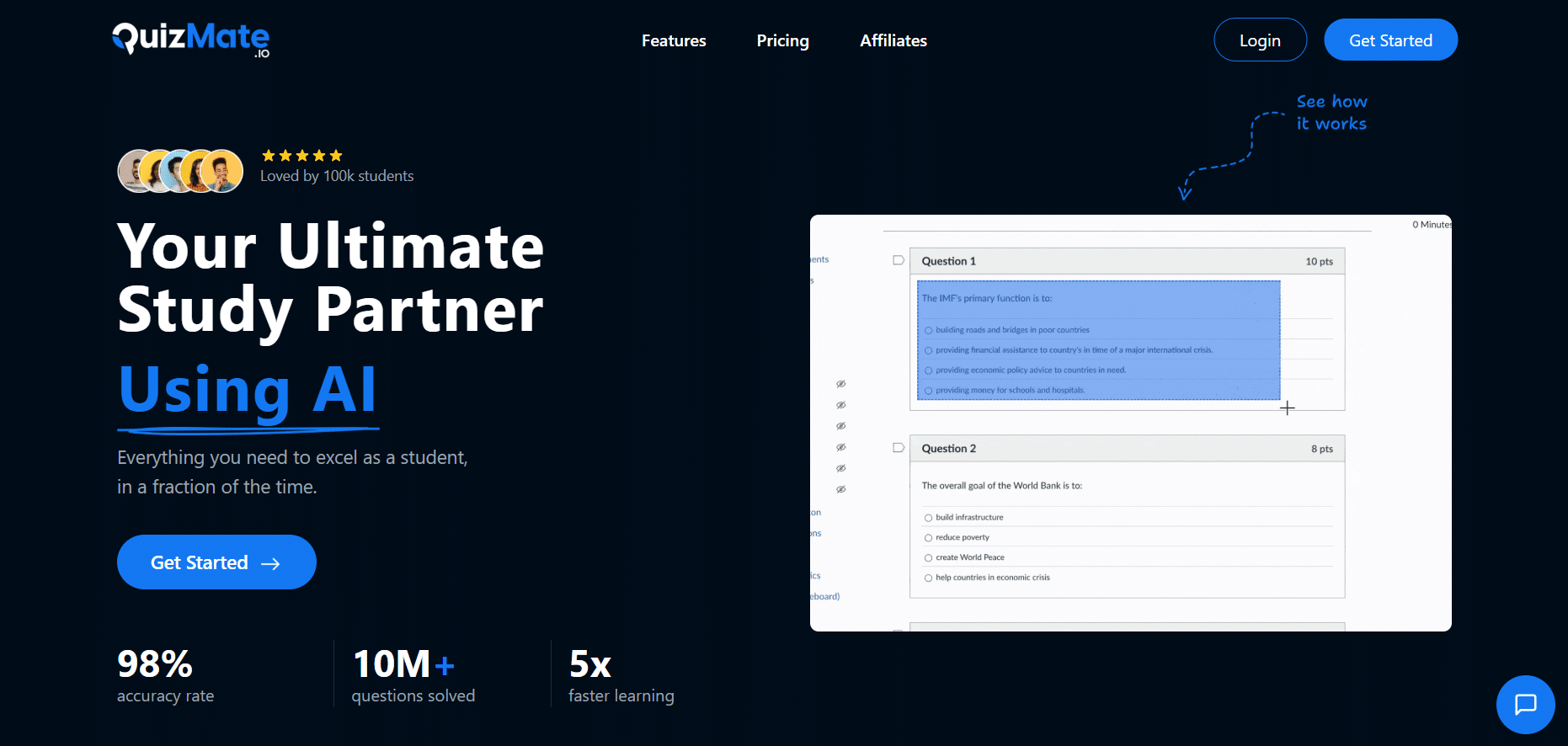Choose "providing financial assistance" answer option
The height and width of the screenshot is (746, 1568).
[928, 350]
